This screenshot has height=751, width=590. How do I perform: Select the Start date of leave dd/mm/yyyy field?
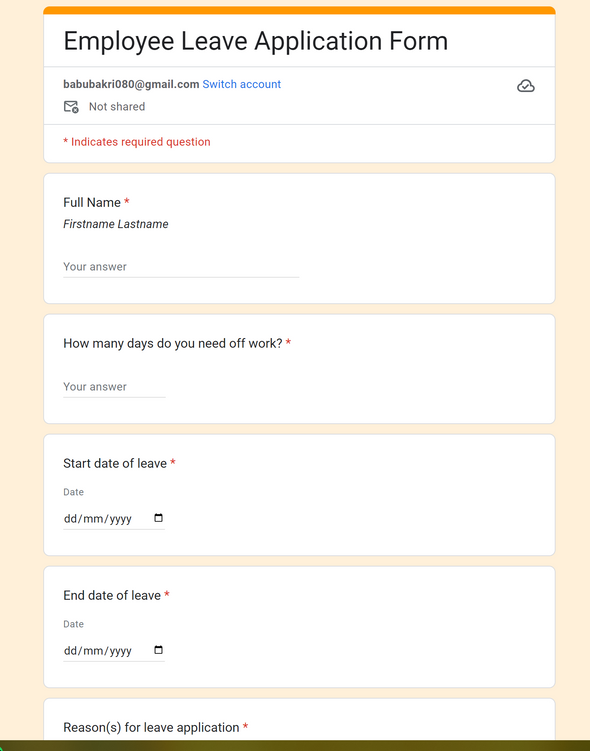tap(113, 518)
